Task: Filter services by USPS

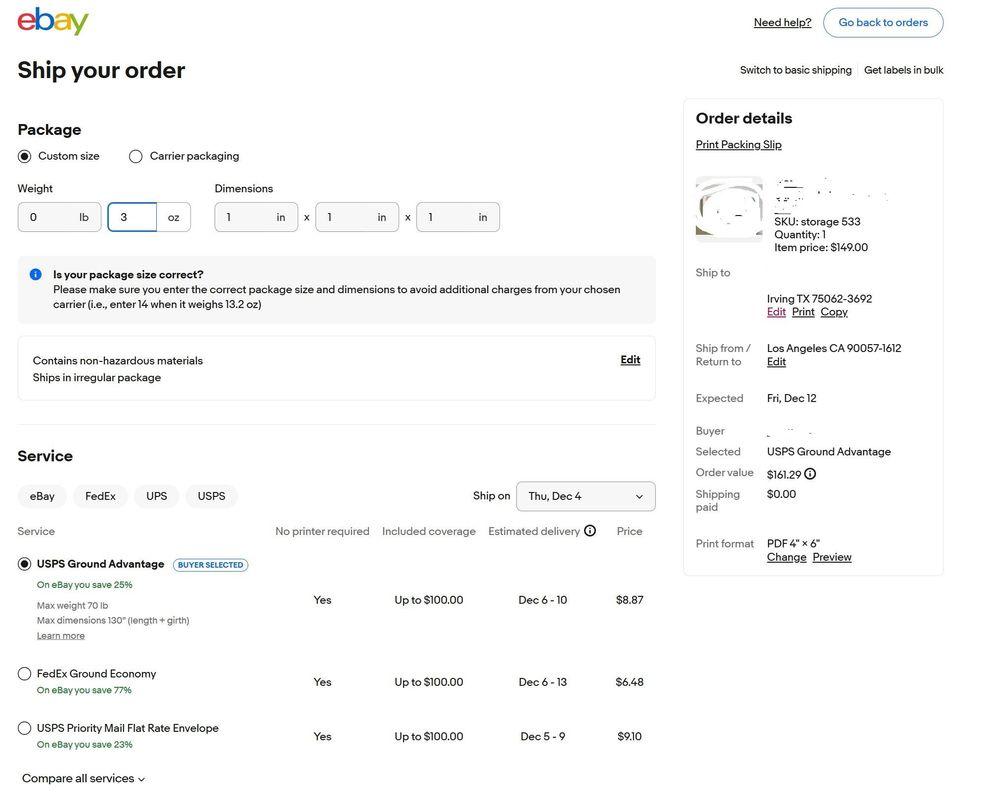Action: pos(212,496)
